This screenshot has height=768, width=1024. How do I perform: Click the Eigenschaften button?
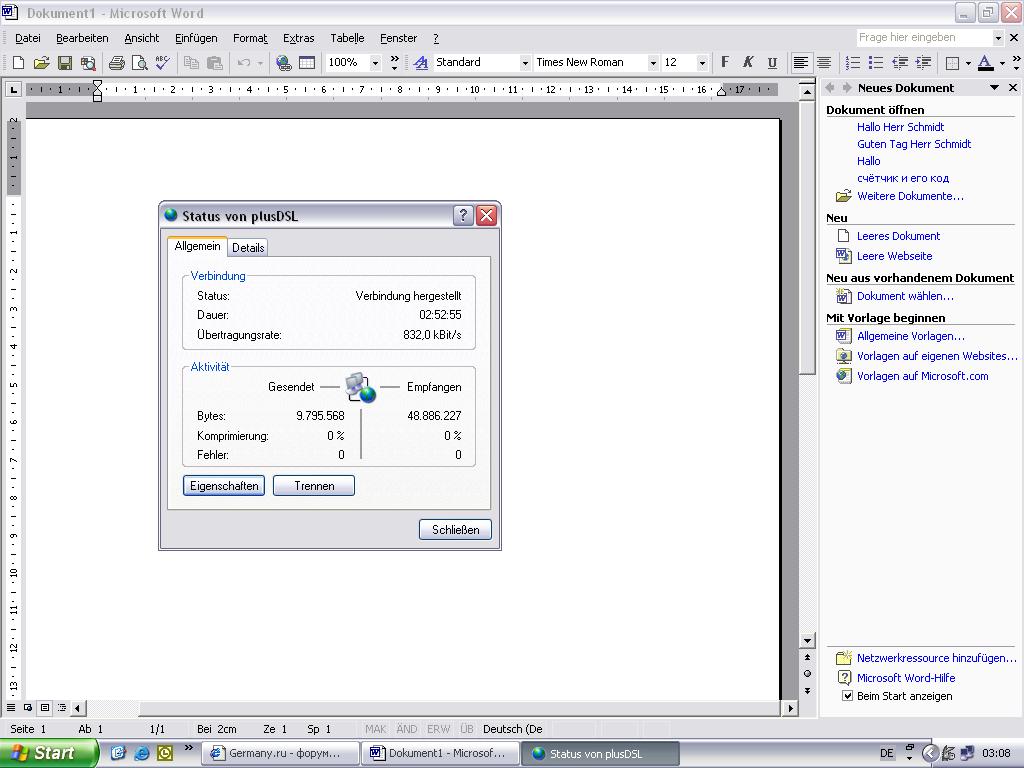click(224, 486)
